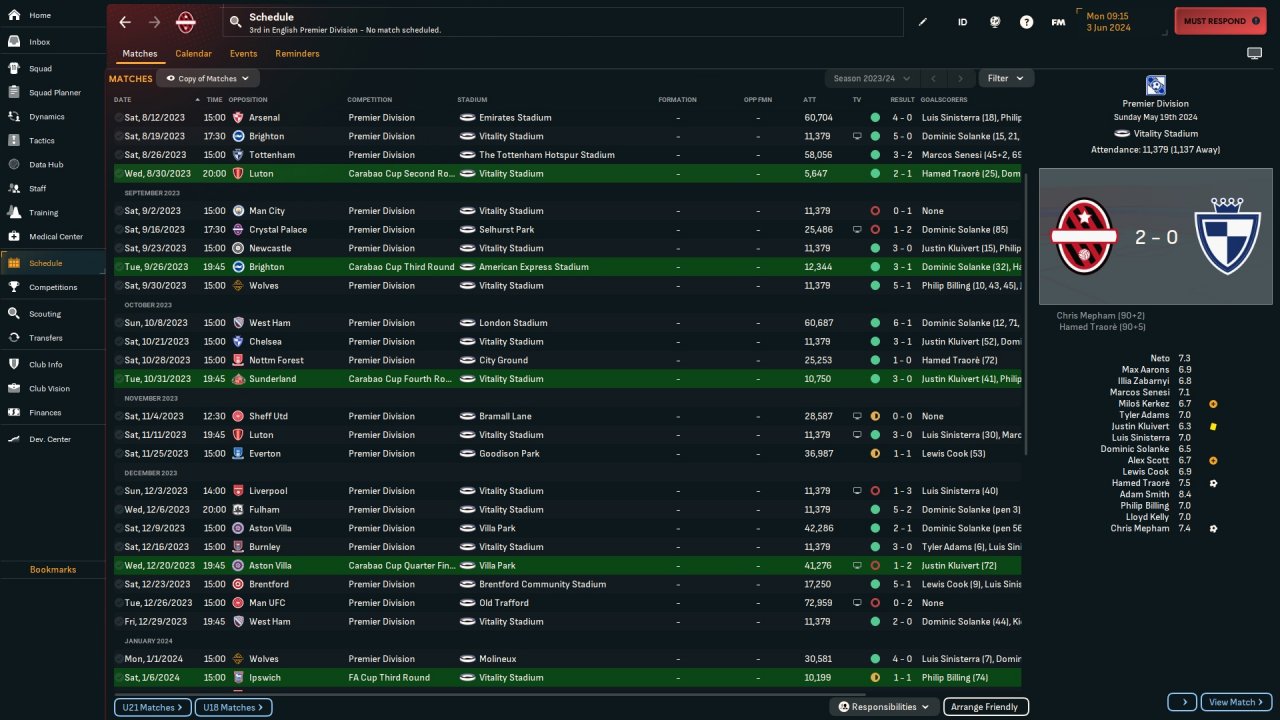Open the FM menu icon

coord(1058,22)
